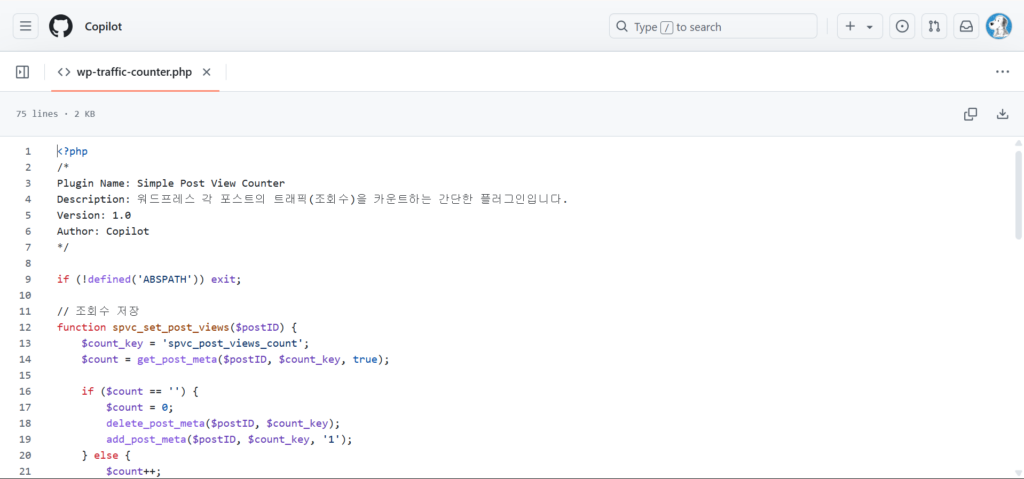Click the code brackets icon on tab
1024x479 pixels.
pyautogui.click(x=63, y=72)
